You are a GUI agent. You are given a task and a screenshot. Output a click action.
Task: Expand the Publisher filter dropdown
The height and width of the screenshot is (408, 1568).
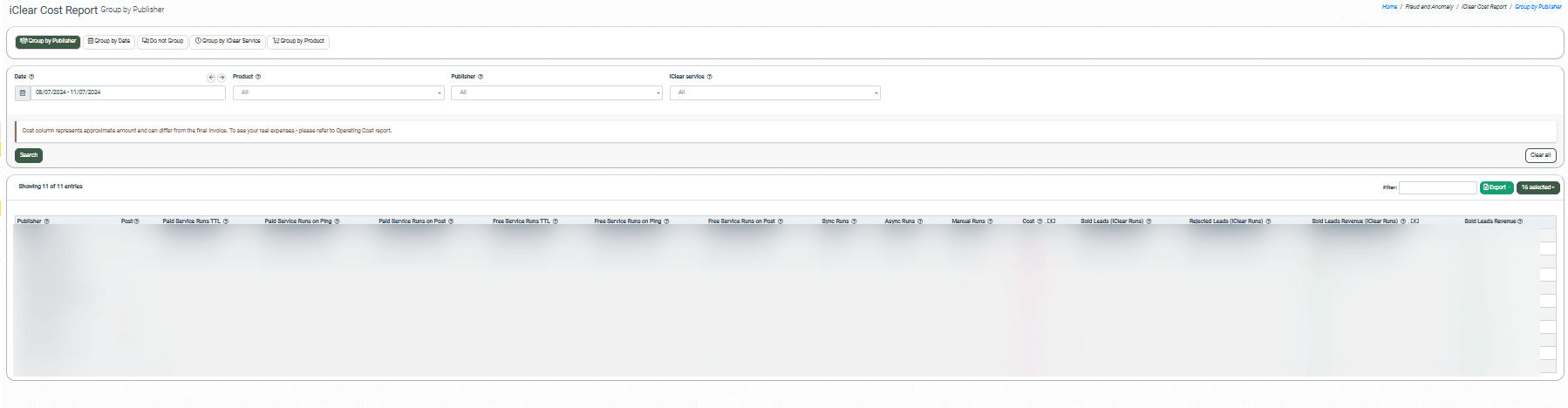pyautogui.click(x=556, y=92)
